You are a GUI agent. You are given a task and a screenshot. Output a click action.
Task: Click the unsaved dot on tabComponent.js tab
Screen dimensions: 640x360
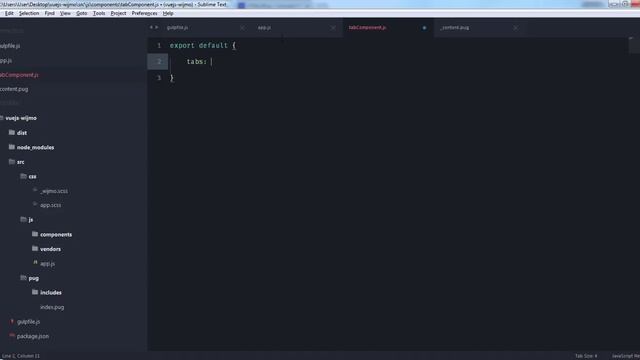(424, 28)
